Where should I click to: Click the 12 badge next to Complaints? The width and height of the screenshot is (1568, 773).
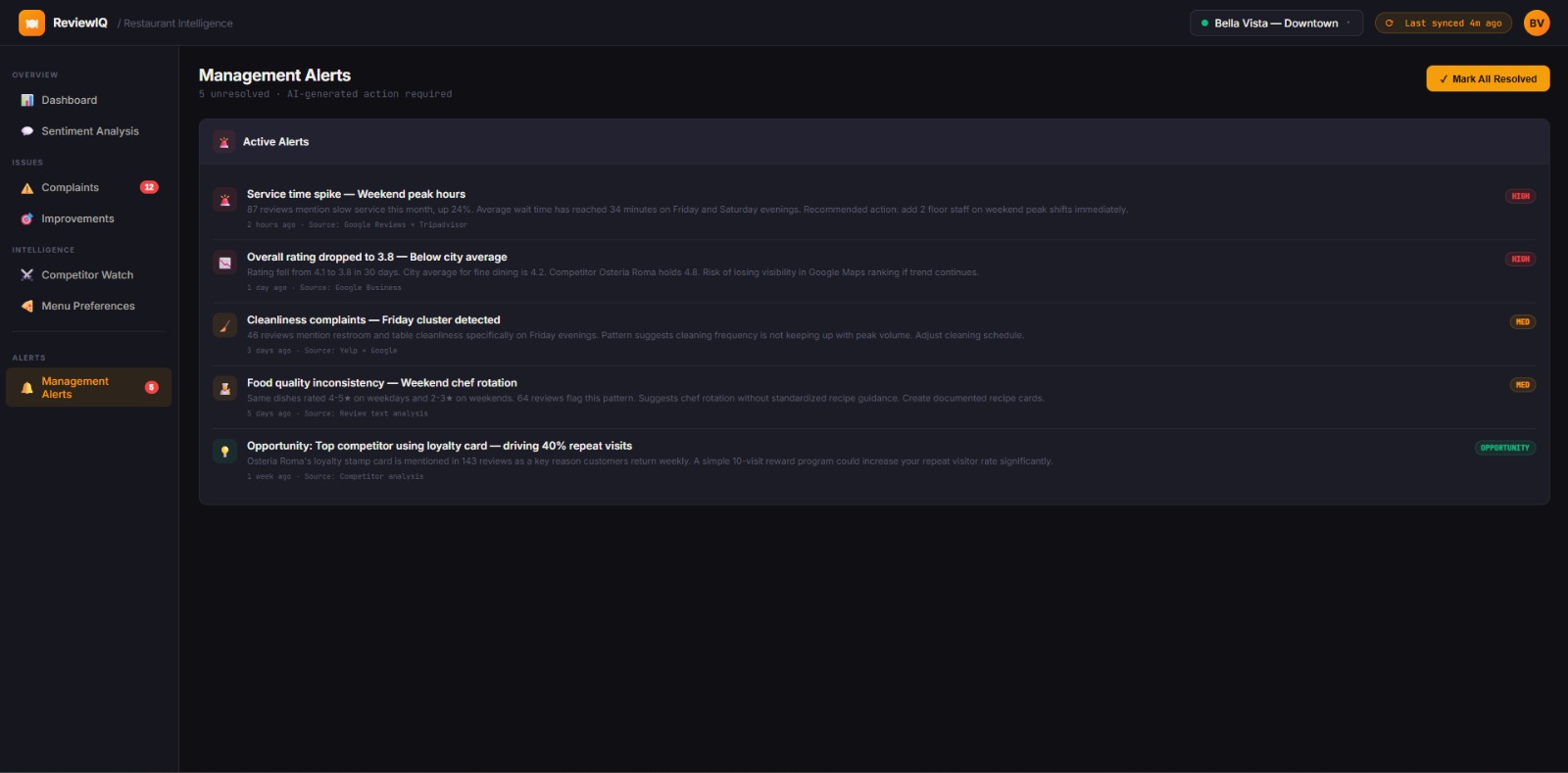tap(149, 187)
